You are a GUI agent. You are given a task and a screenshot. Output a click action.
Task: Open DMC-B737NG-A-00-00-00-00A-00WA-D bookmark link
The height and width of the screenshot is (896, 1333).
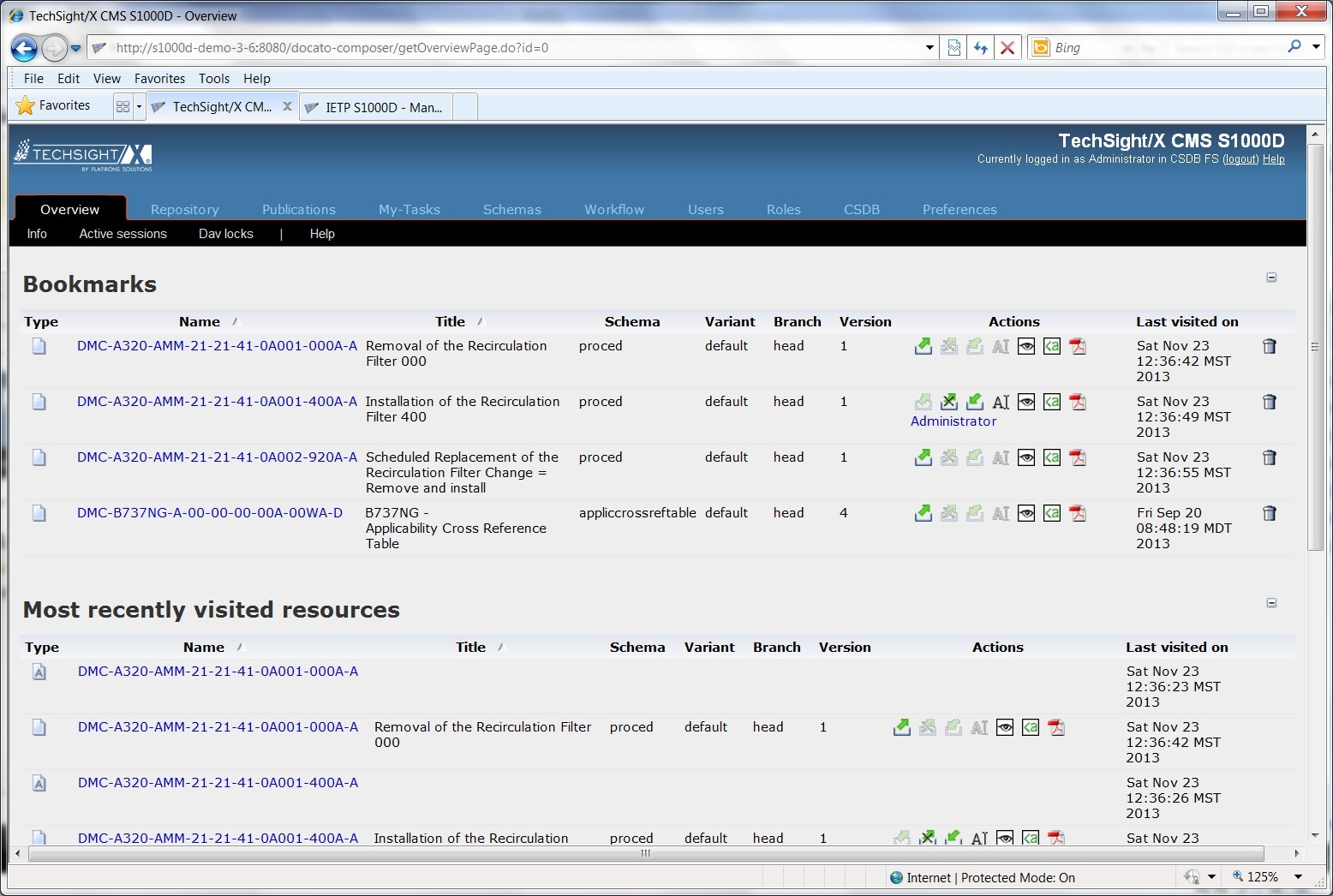tap(209, 513)
